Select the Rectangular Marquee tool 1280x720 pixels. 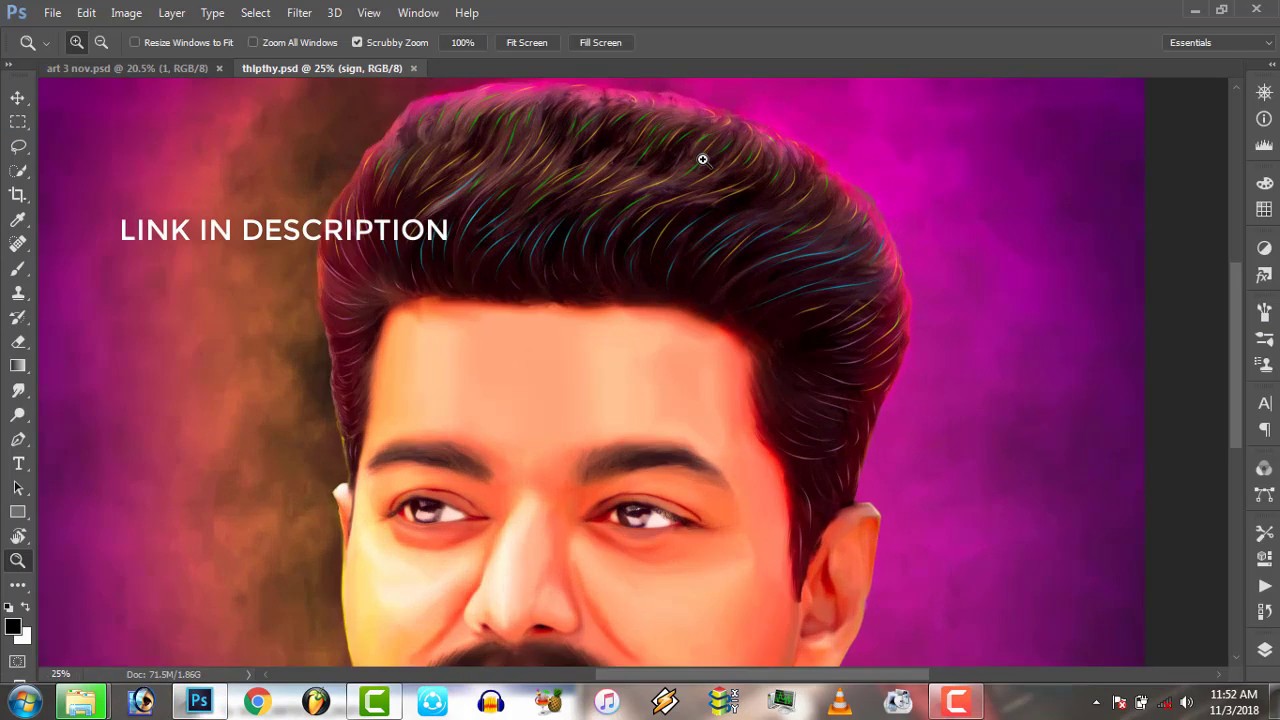[x=18, y=122]
